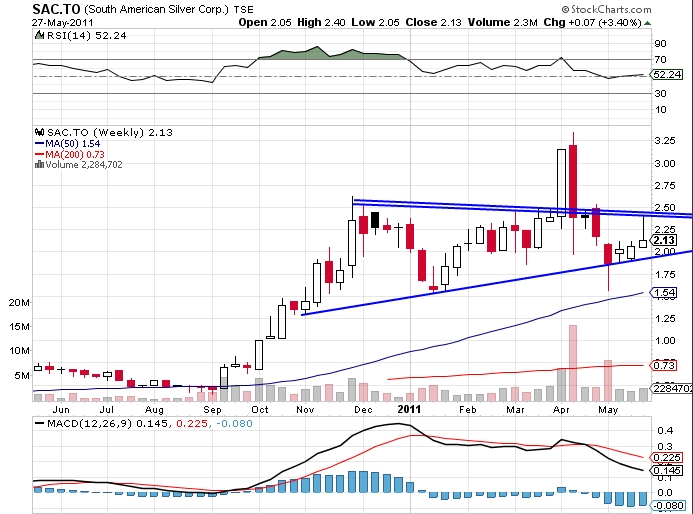Click the TSE exchange label
693x514 pixels.
[x=244, y=9]
